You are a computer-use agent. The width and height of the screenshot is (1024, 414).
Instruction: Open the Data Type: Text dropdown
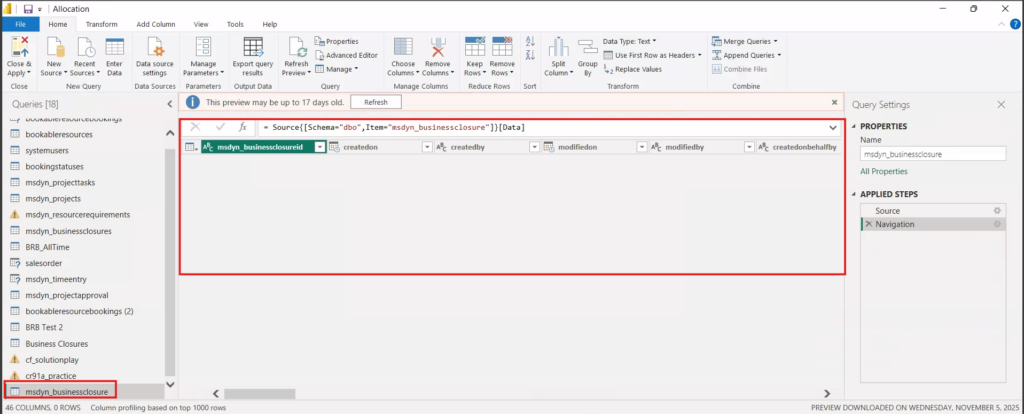click(x=630, y=41)
